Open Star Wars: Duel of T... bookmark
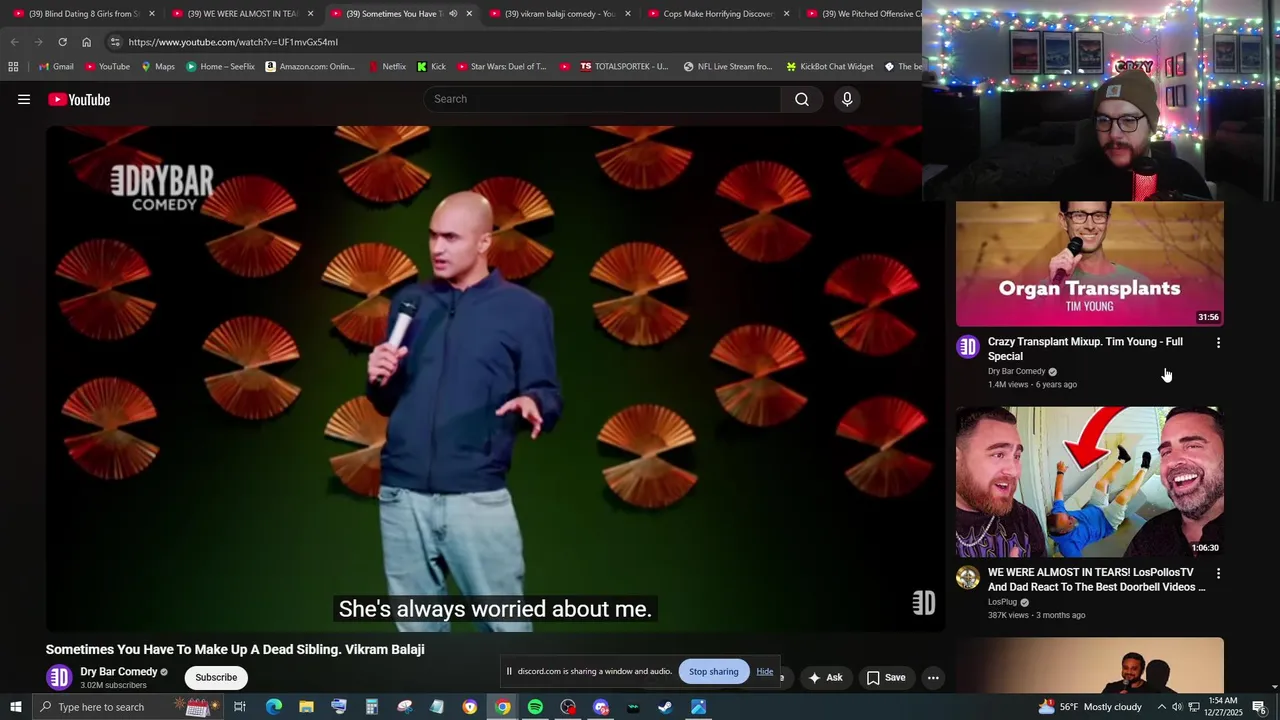 click(501, 67)
